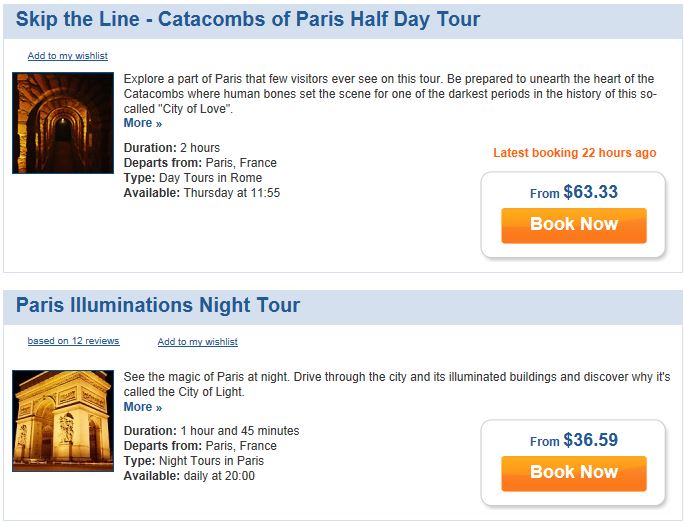Open the Paris Illuminations Night Tour title
This screenshot has width=684, height=522.
pyautogui.click(x=158, y=305)
